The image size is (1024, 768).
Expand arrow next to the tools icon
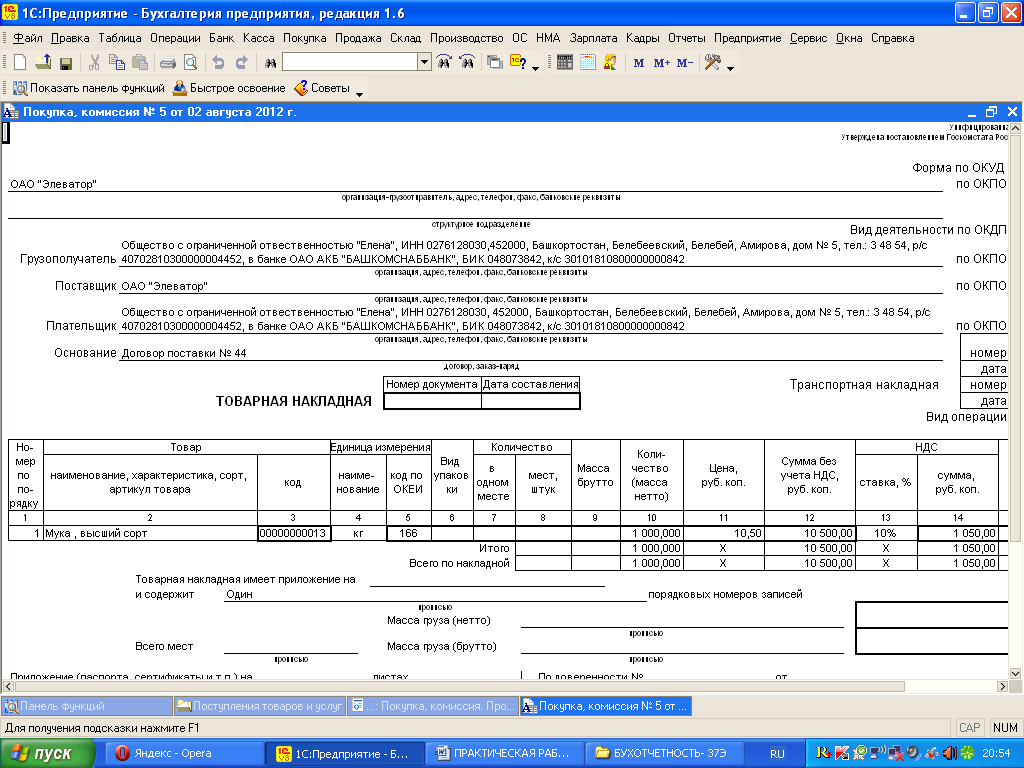[730, 67]
